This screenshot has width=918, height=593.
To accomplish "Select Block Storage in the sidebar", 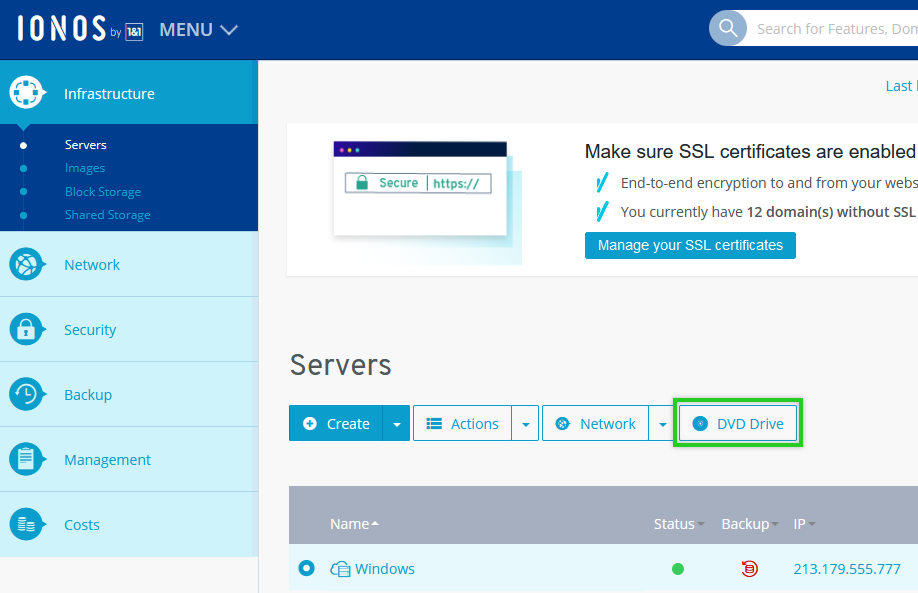I will tap(103, 192).
